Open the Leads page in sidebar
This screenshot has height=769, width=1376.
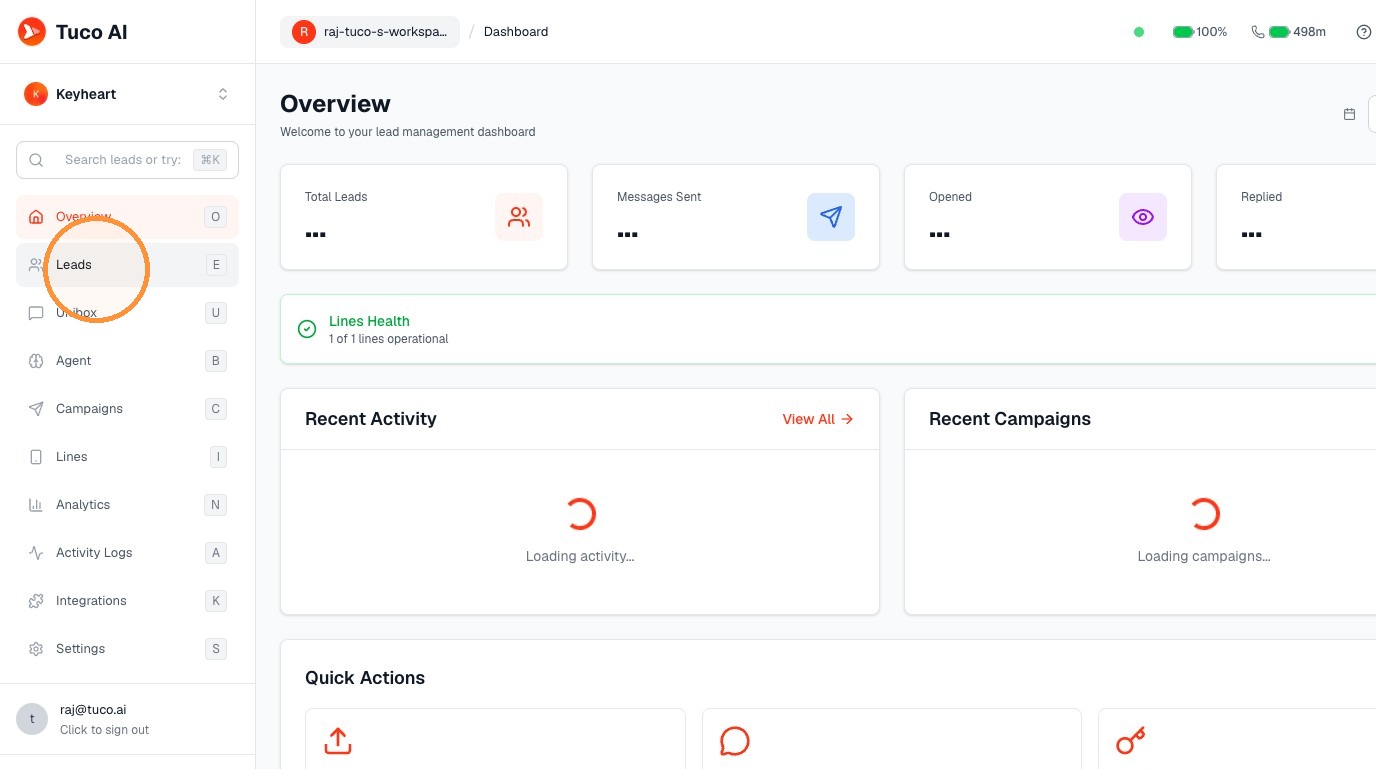click(x=128, y=265)
